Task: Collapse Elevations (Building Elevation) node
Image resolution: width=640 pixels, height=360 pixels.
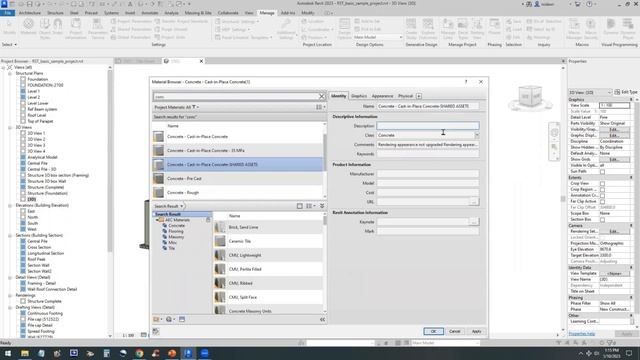Action: (10, 205)
